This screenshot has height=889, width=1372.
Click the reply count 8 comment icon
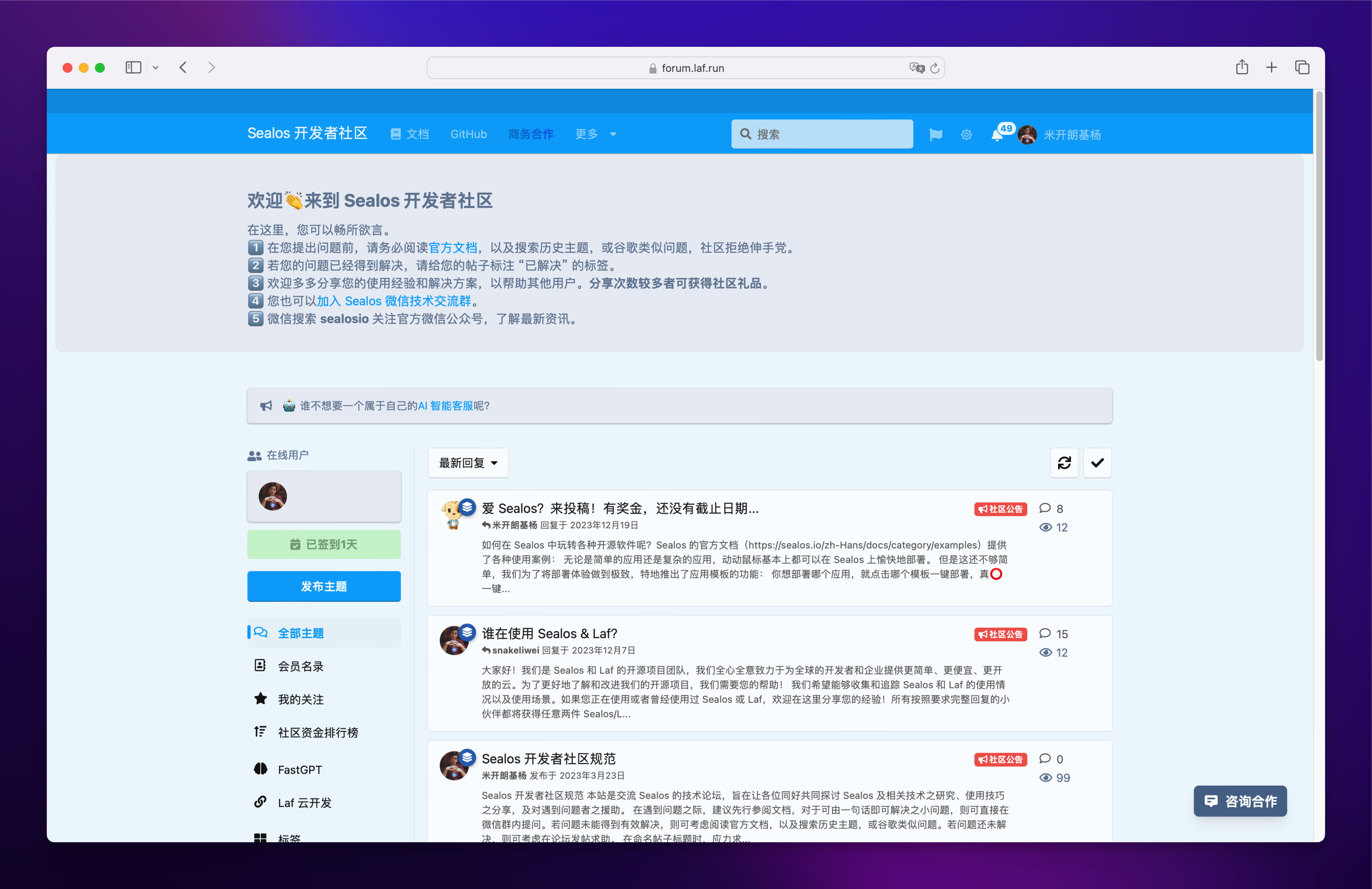click(1045, 508)
